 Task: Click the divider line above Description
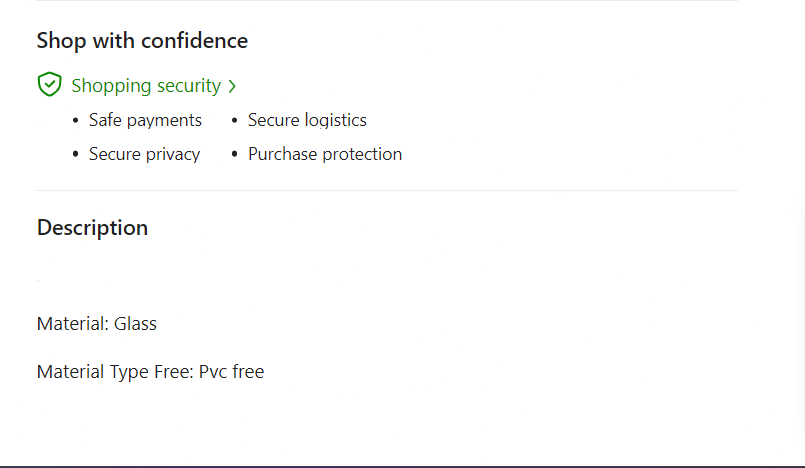pyautogui.click(x=387, y=190)
